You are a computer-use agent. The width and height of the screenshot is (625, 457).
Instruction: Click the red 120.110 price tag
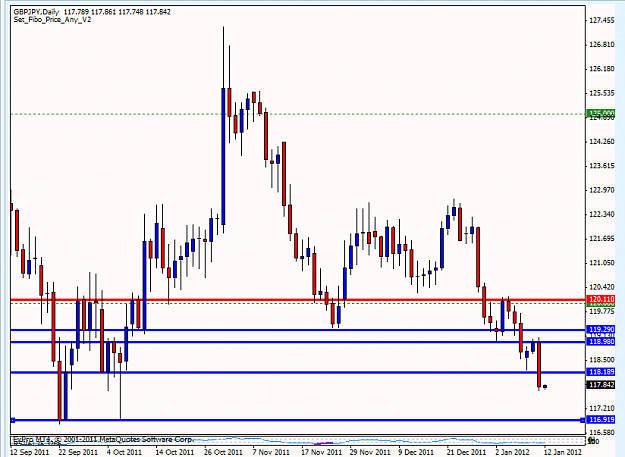601,299
